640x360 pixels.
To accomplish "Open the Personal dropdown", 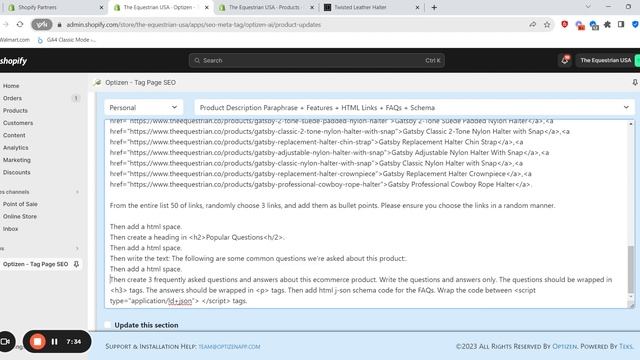I will click(x=143, y=108).
